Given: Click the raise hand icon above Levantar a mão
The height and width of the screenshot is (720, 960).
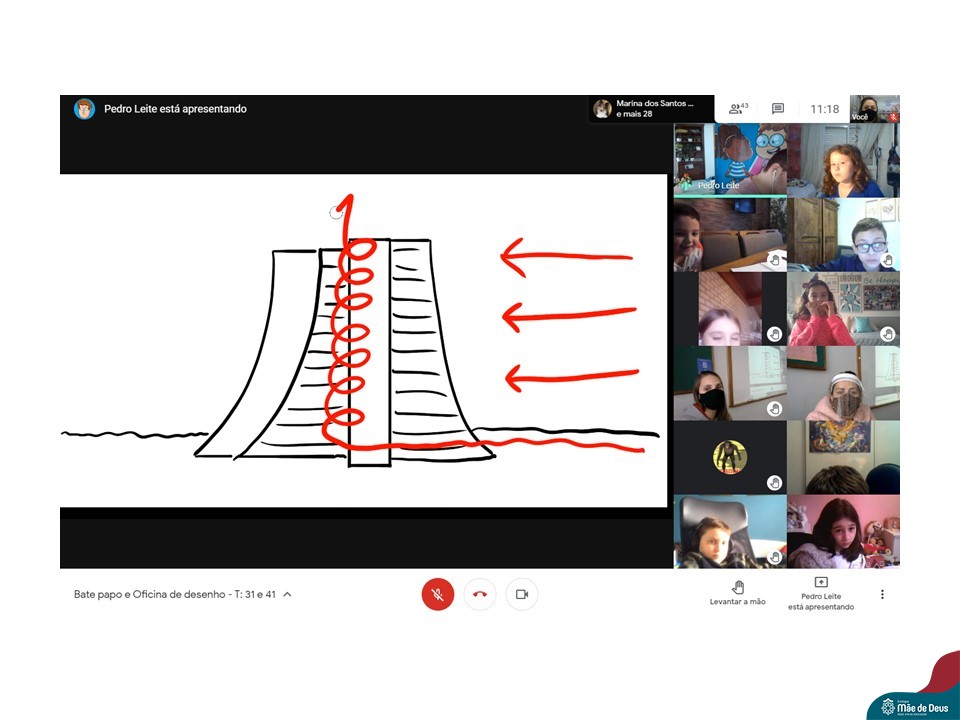Looking at the screenshot, I should click(x=738, y=586).
